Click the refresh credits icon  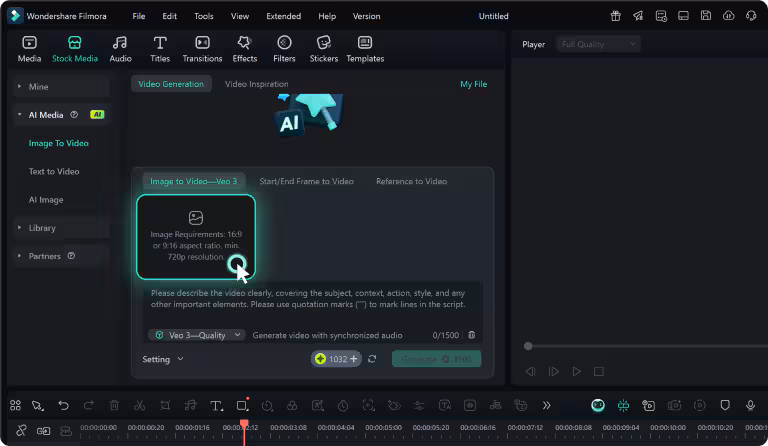(x=372, y=359)
